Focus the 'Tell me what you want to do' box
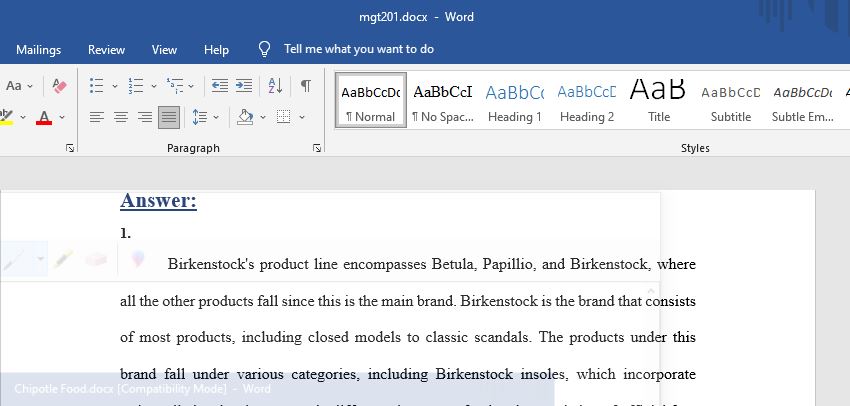850x406 pixels. tap(359, 49)
